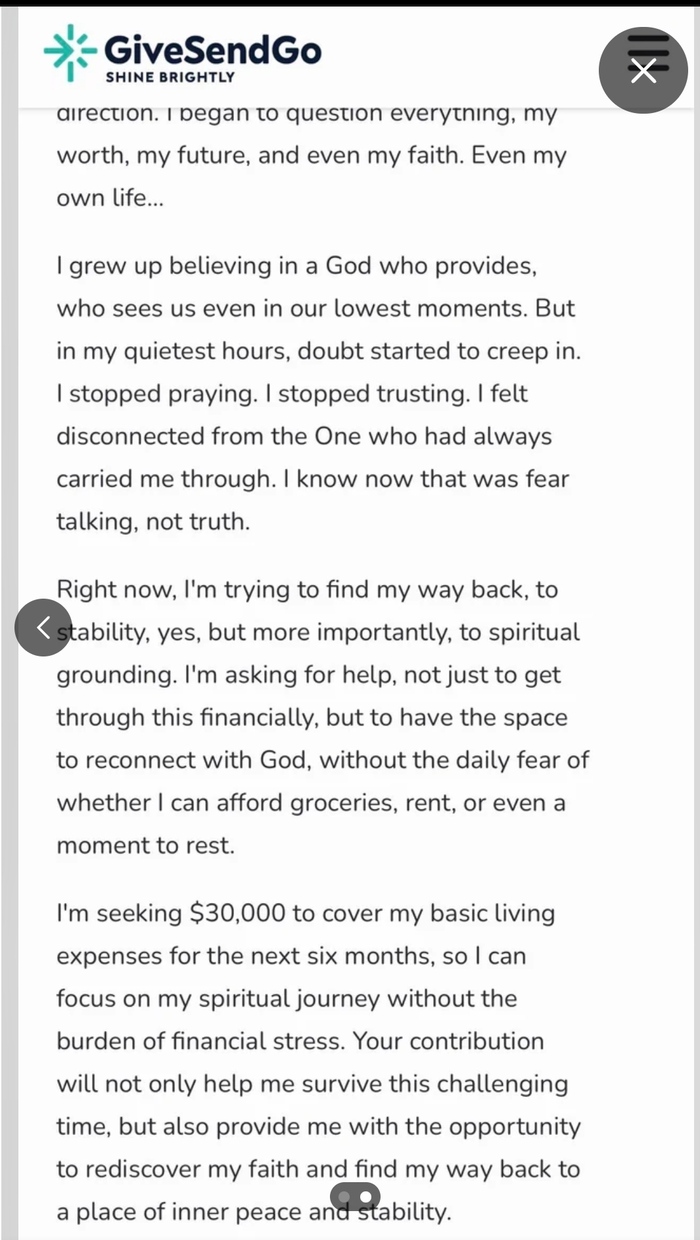Tap the GiveSendGo wordmark in header
Viewport: 700px width, 1240px height.
(x=212, y=48)
